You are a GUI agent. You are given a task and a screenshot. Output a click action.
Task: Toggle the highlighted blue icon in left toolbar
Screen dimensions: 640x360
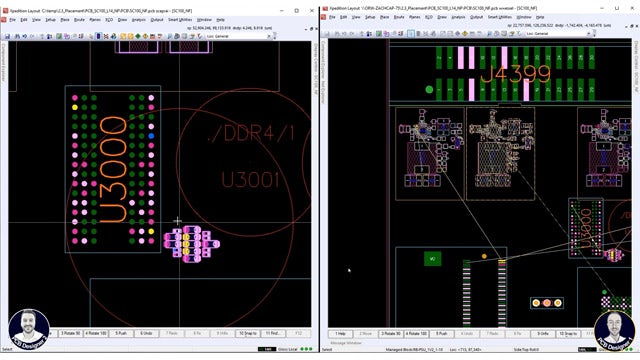click(98, 36)
